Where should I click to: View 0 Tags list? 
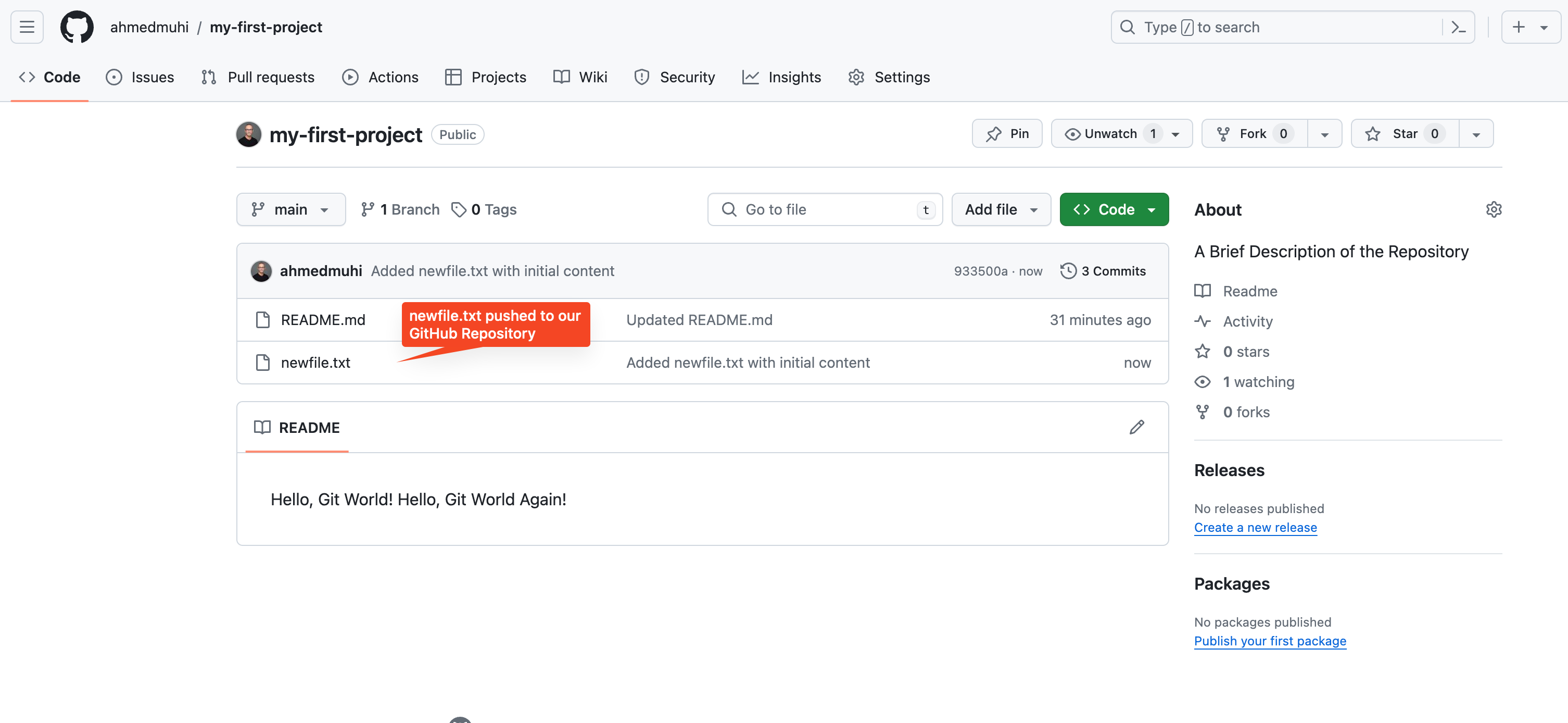pos(484,209)
